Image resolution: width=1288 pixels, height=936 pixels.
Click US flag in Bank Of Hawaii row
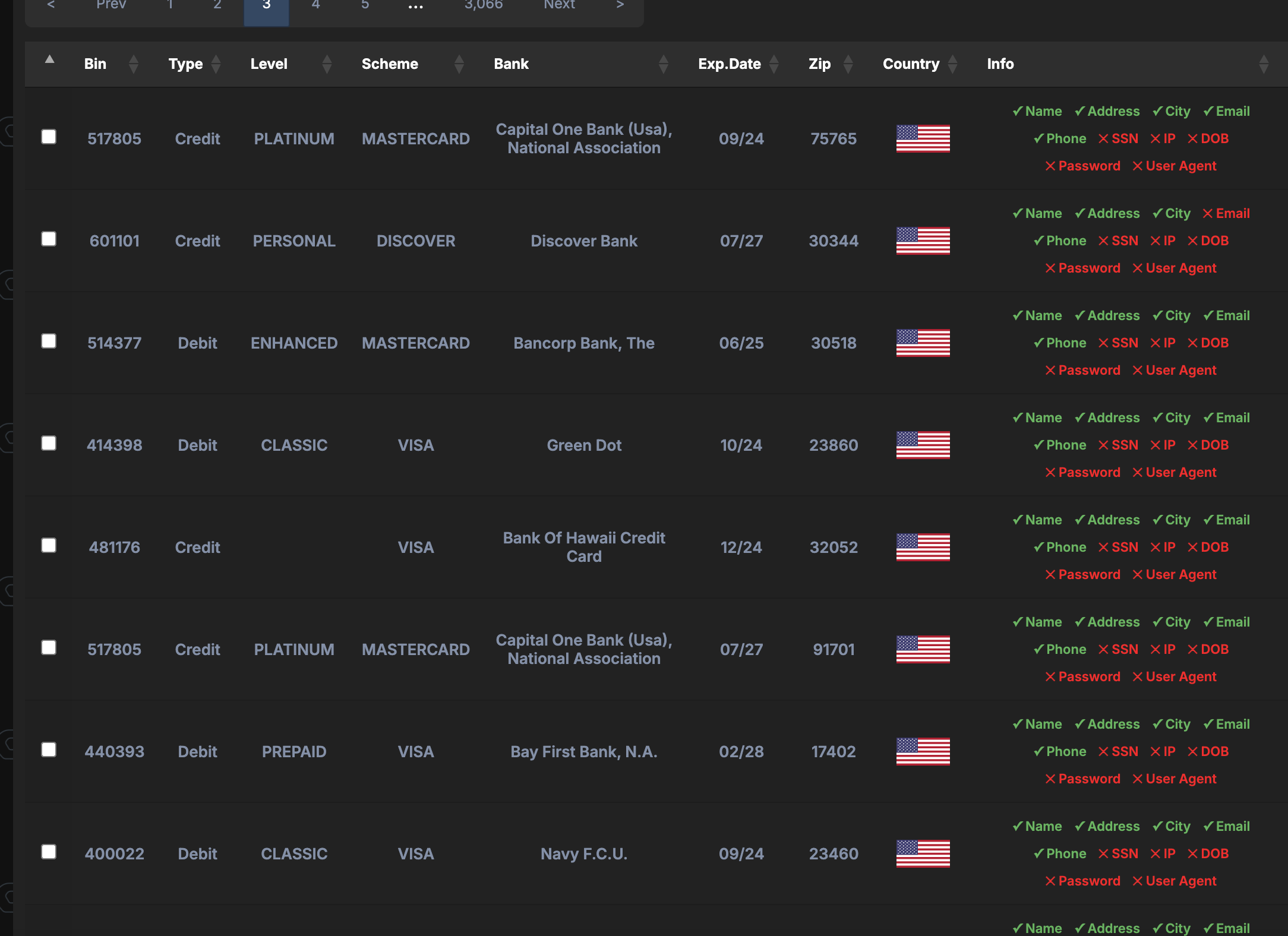(923, 547)
